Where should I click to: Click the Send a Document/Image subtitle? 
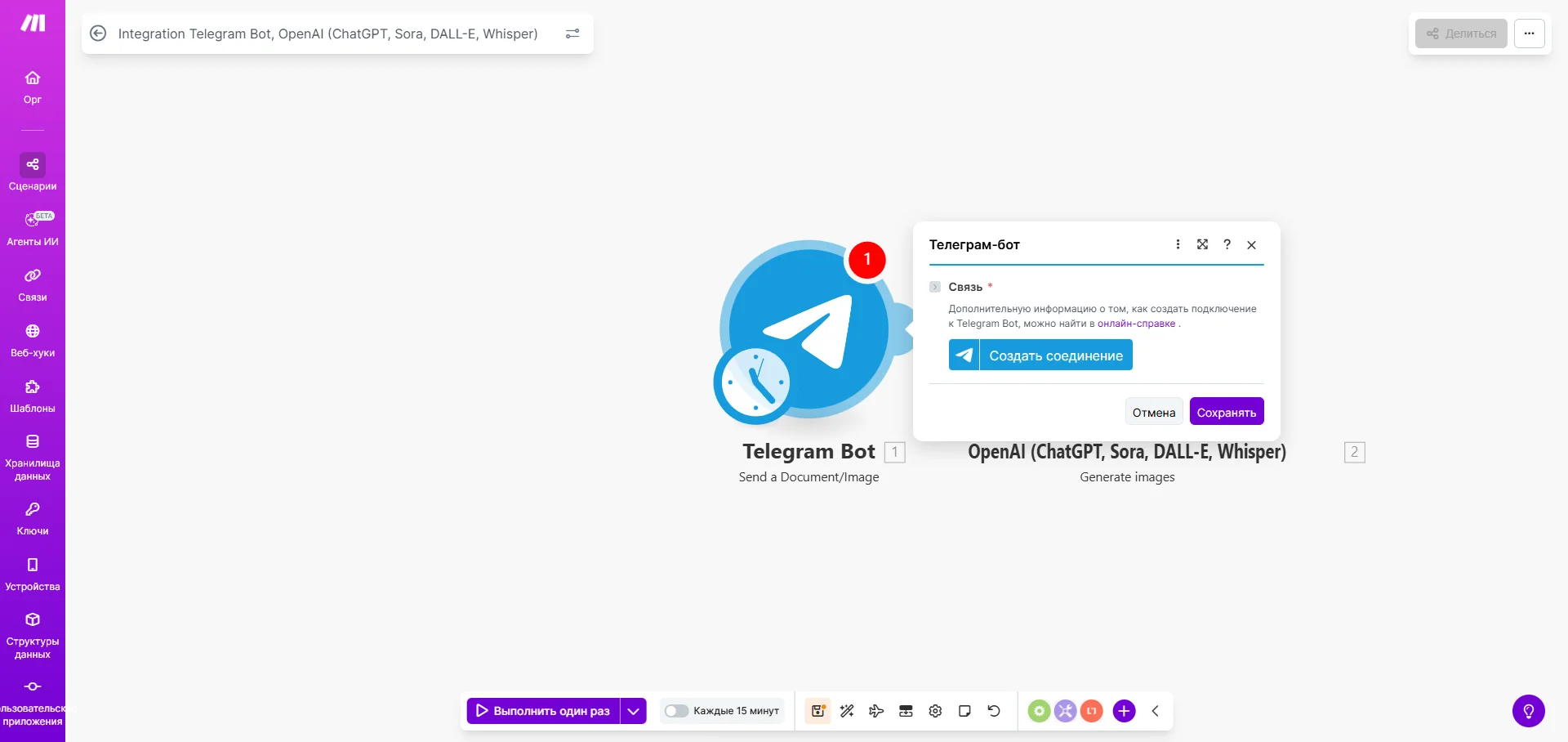tap(808, 477)
